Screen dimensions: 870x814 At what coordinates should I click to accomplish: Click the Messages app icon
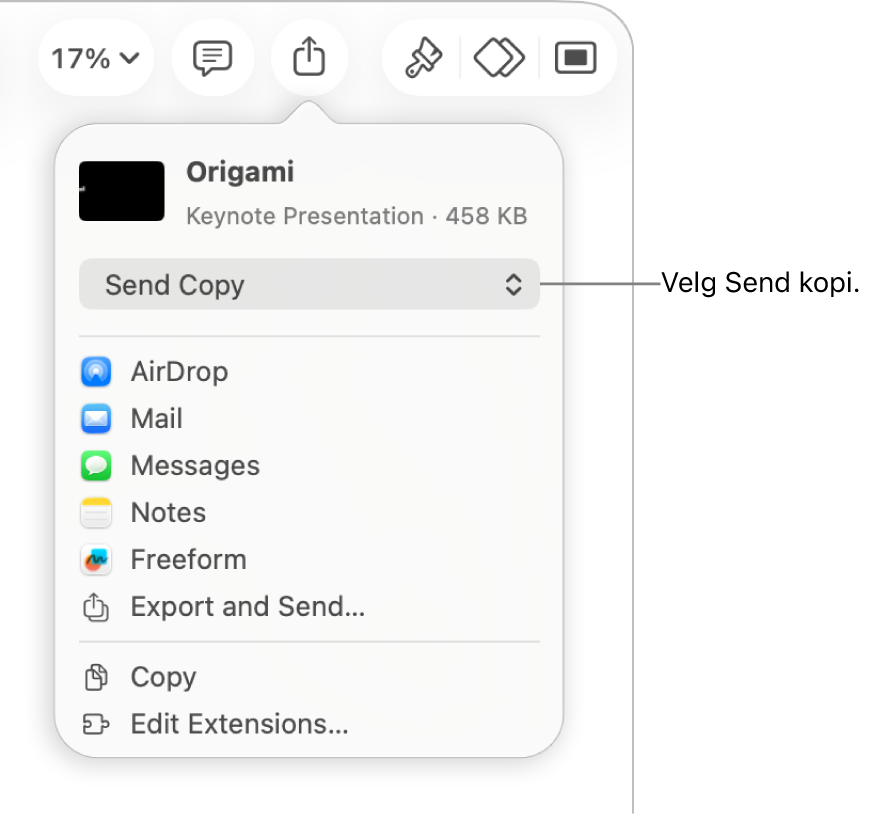click(96, 466)
